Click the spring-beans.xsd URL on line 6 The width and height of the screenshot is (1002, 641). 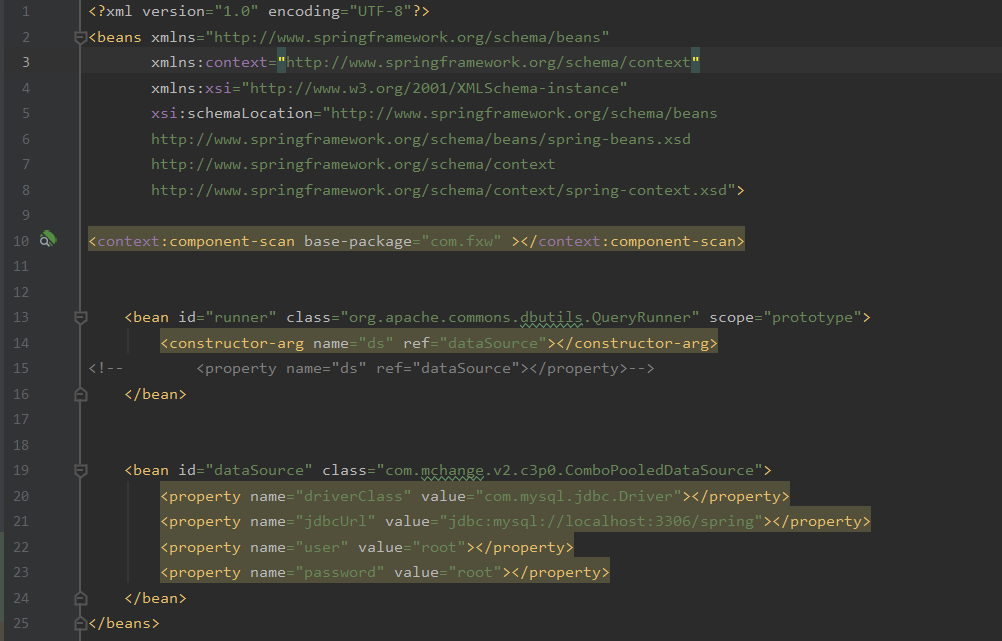coord(420,139)
